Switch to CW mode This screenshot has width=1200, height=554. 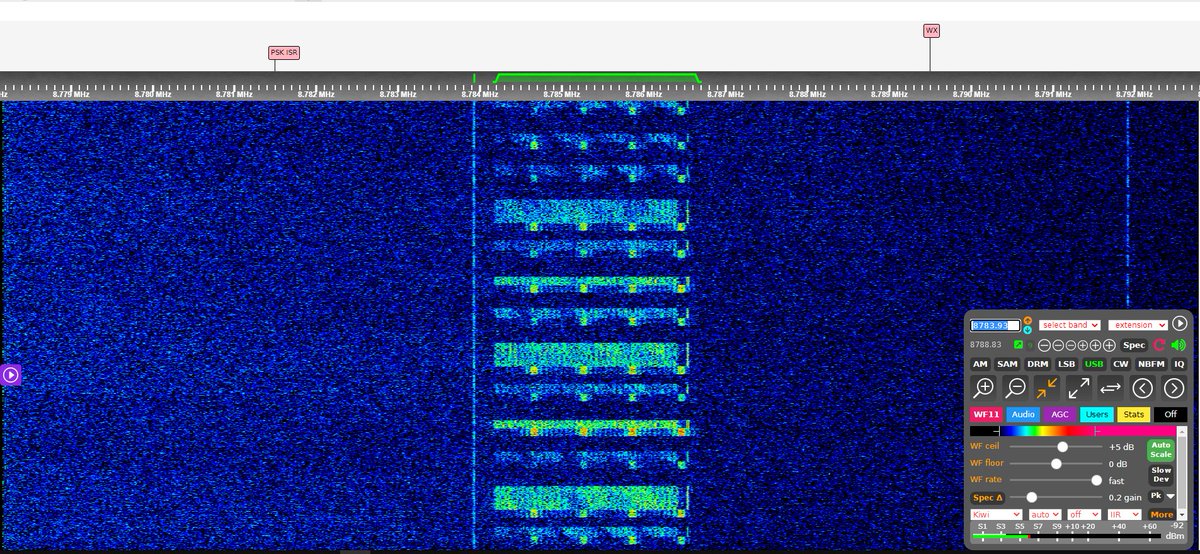[x=1121, y=364]
